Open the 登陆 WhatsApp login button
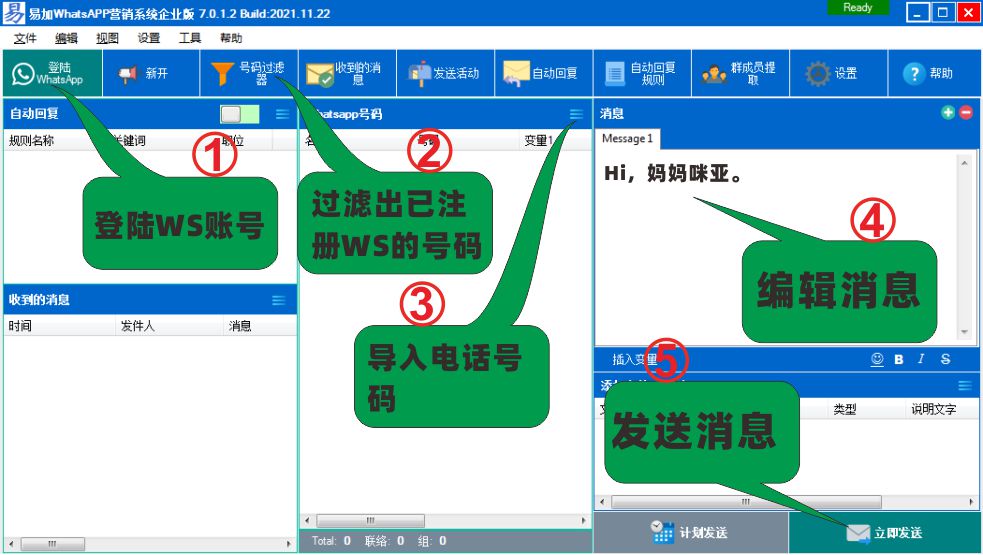 [x=52, y=73]
